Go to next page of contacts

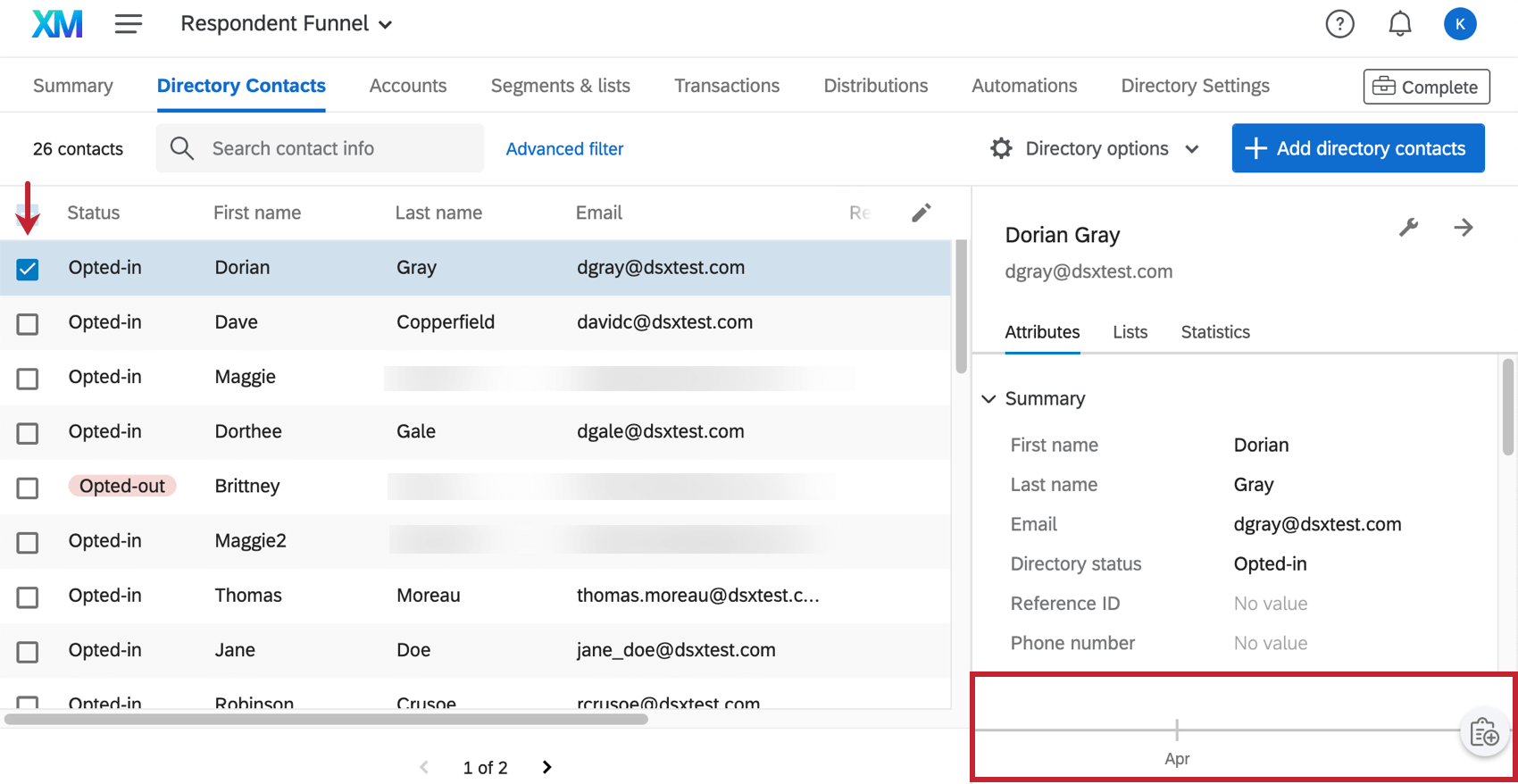[x=547, y=767]
